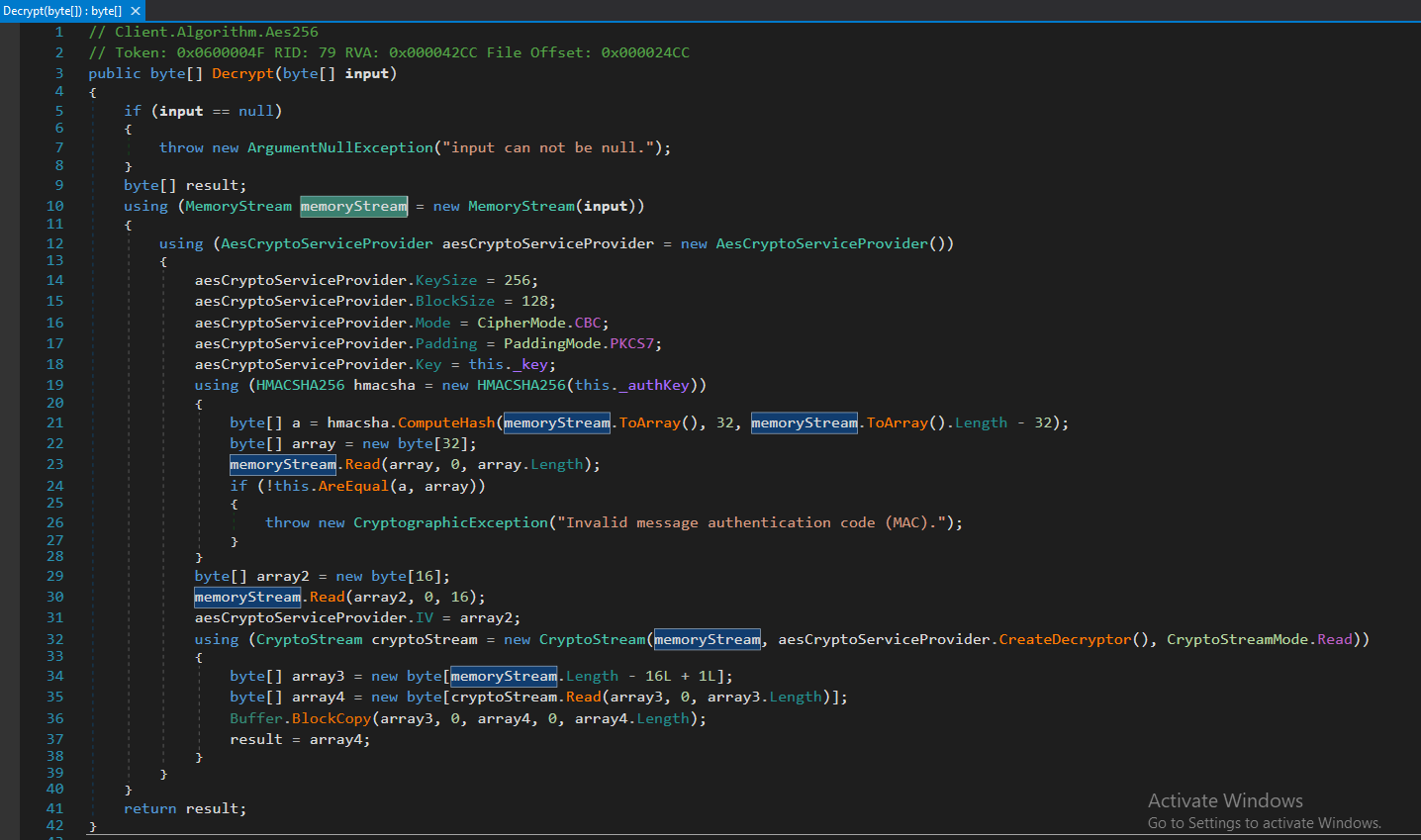Click the CryptographicException type on line 26
The height and width of the screenshot is (840, 1421).
point(450,521)
